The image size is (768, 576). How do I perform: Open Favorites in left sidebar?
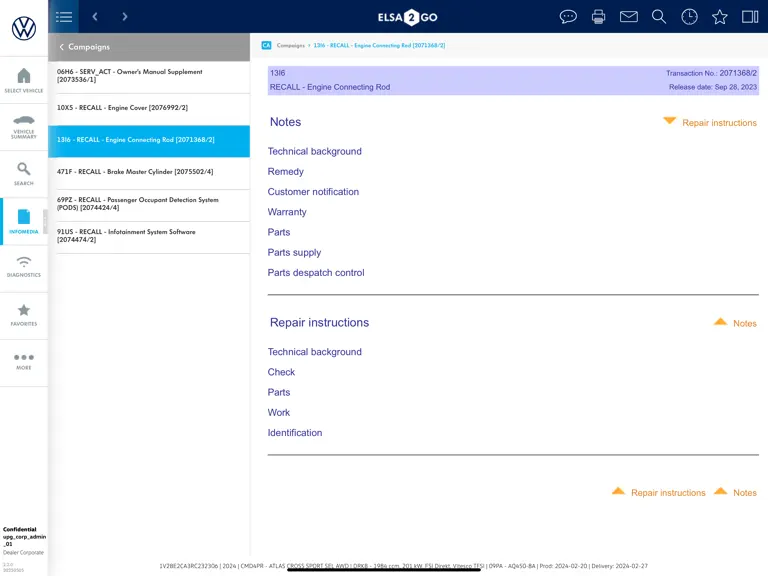(24, 315)
